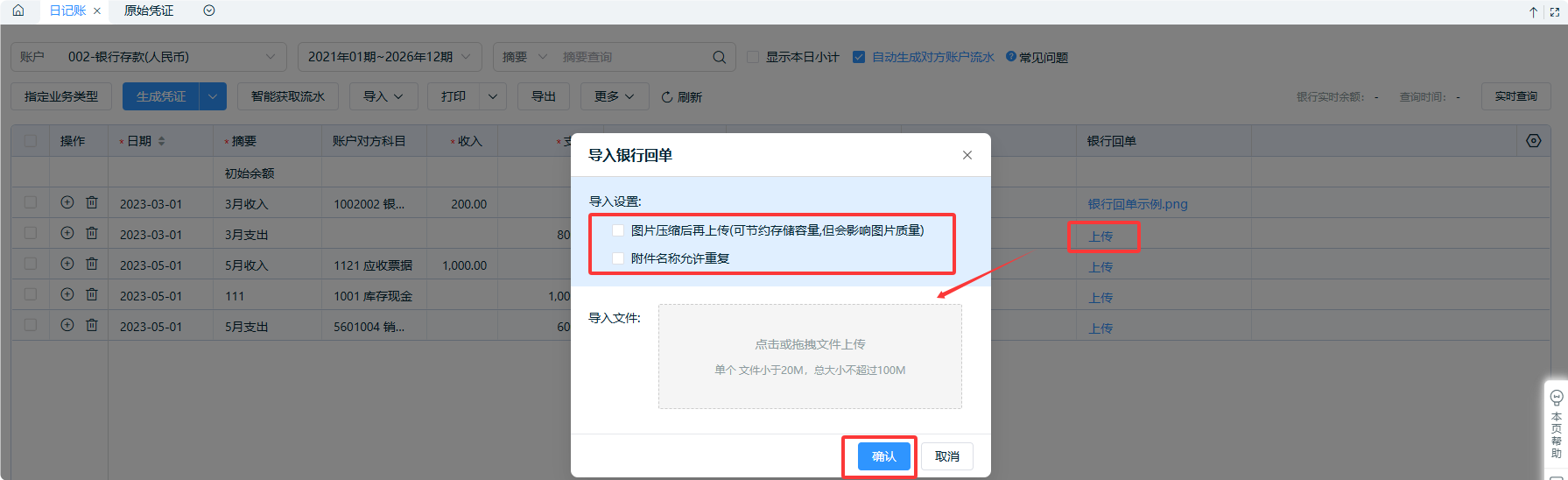Click the 常见问题 help question icon
The height and width of the screenshot is (480, 1568).
coord(1011,57)
